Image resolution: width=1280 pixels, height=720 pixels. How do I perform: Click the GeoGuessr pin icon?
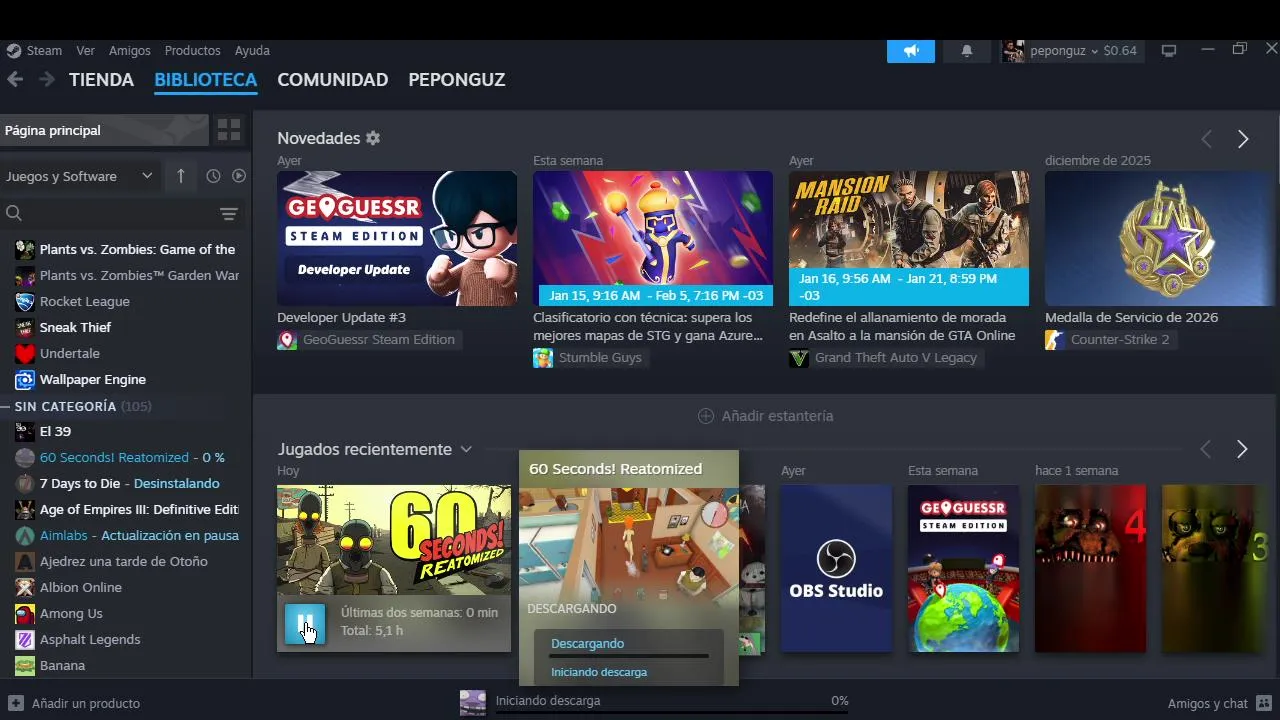(287, 340)
